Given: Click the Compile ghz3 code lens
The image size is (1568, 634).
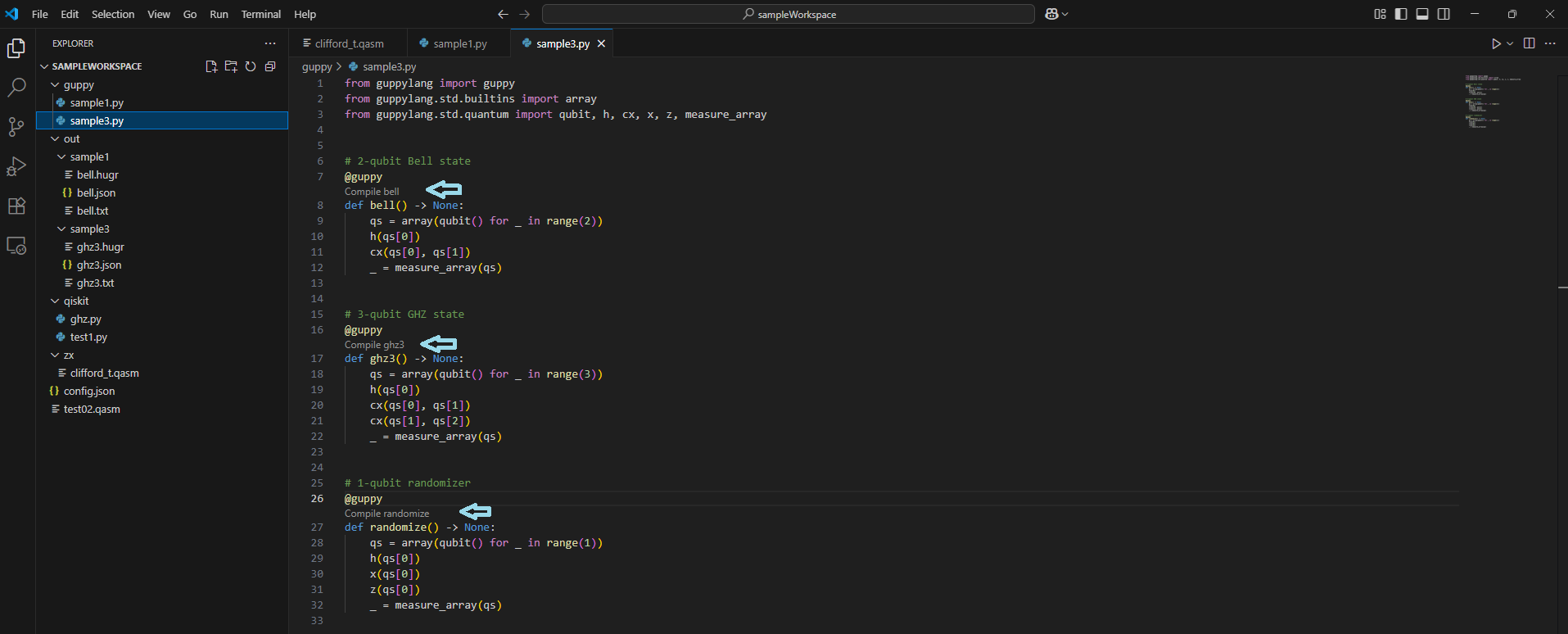Looking at the screenshot, I should (x=374, y=345).
